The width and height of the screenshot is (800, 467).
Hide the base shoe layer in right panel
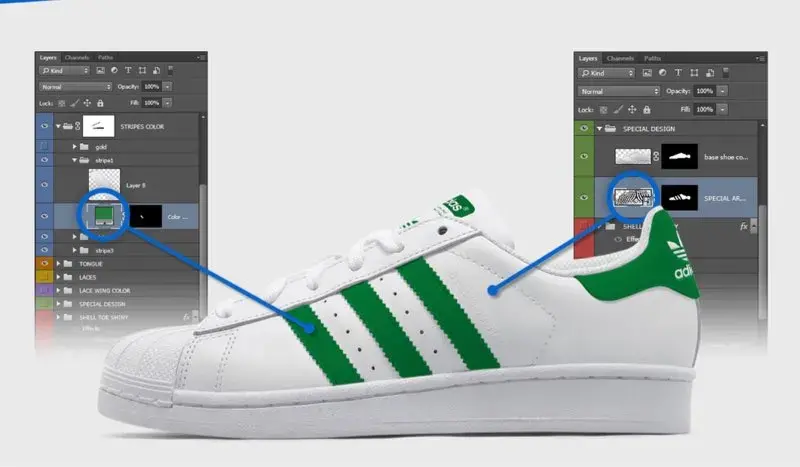pos(584,157)
